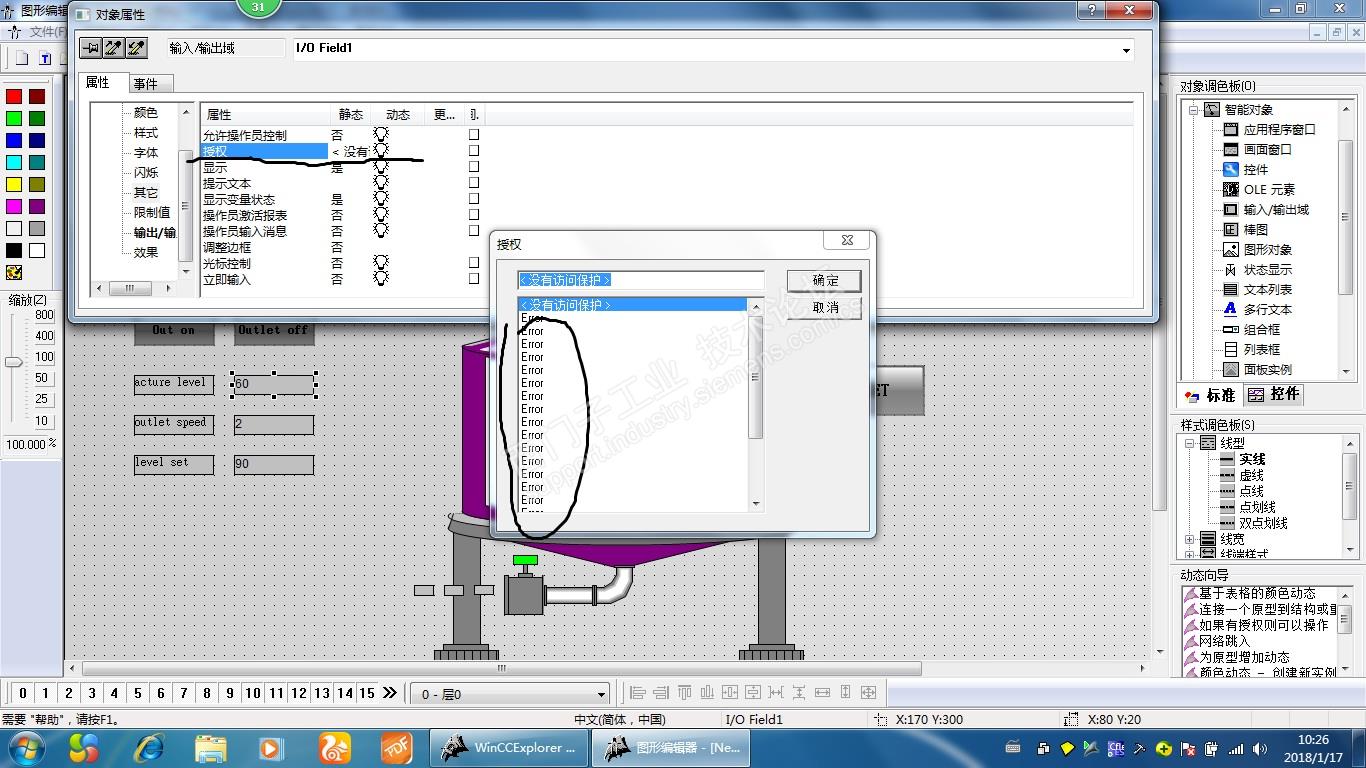The height and width of the screenshot is (768, 1366).
Task: Click the 确定 button in 授权 dialog
Action: coord(825,281)
